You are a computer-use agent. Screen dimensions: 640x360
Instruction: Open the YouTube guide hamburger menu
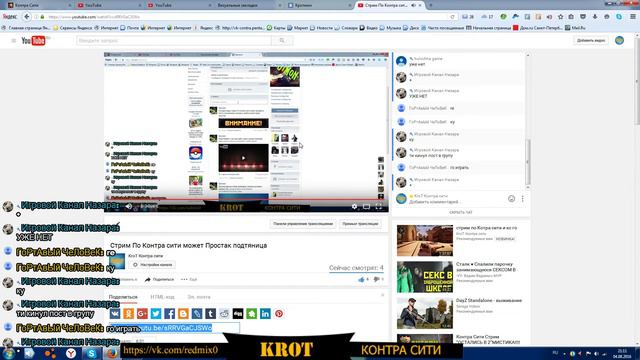pos(13,40)
